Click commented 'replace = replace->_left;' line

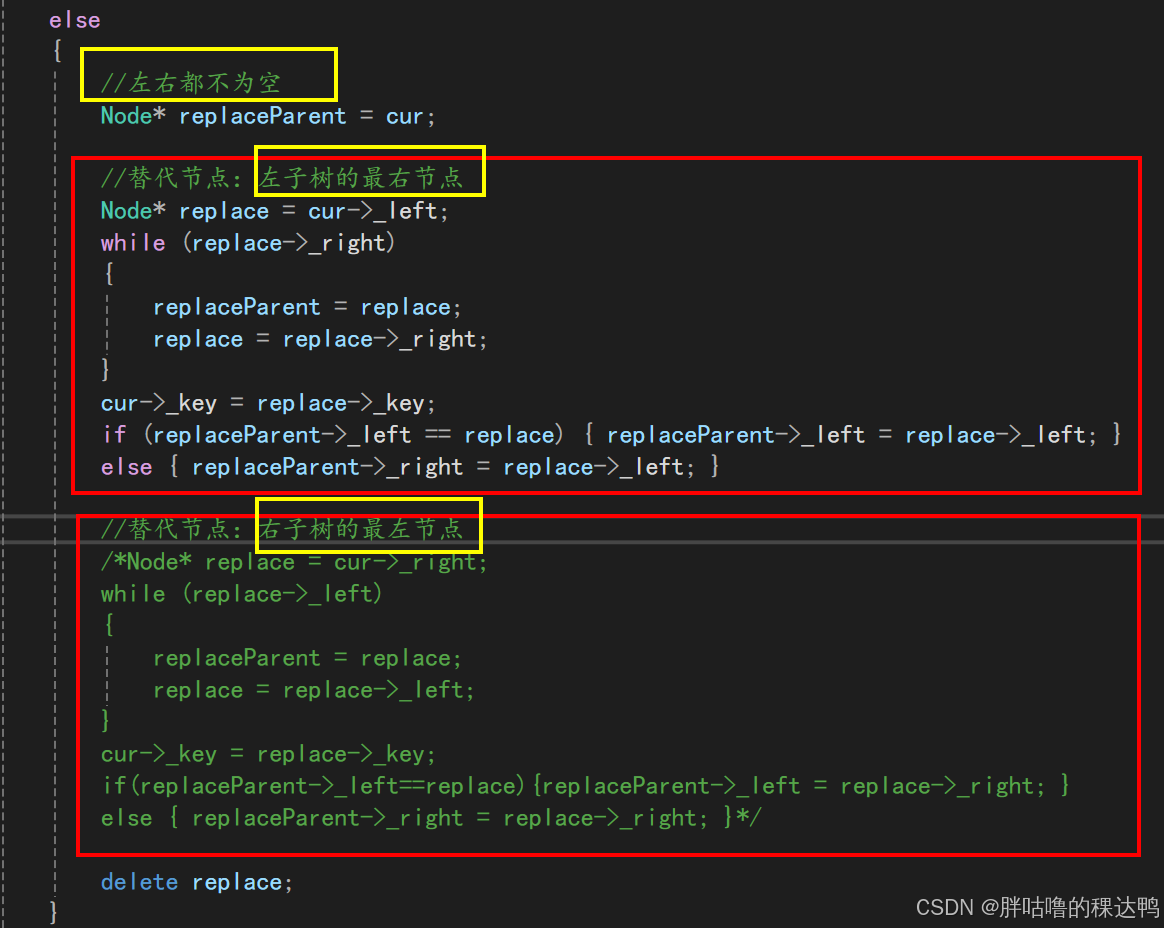[313, 690]
